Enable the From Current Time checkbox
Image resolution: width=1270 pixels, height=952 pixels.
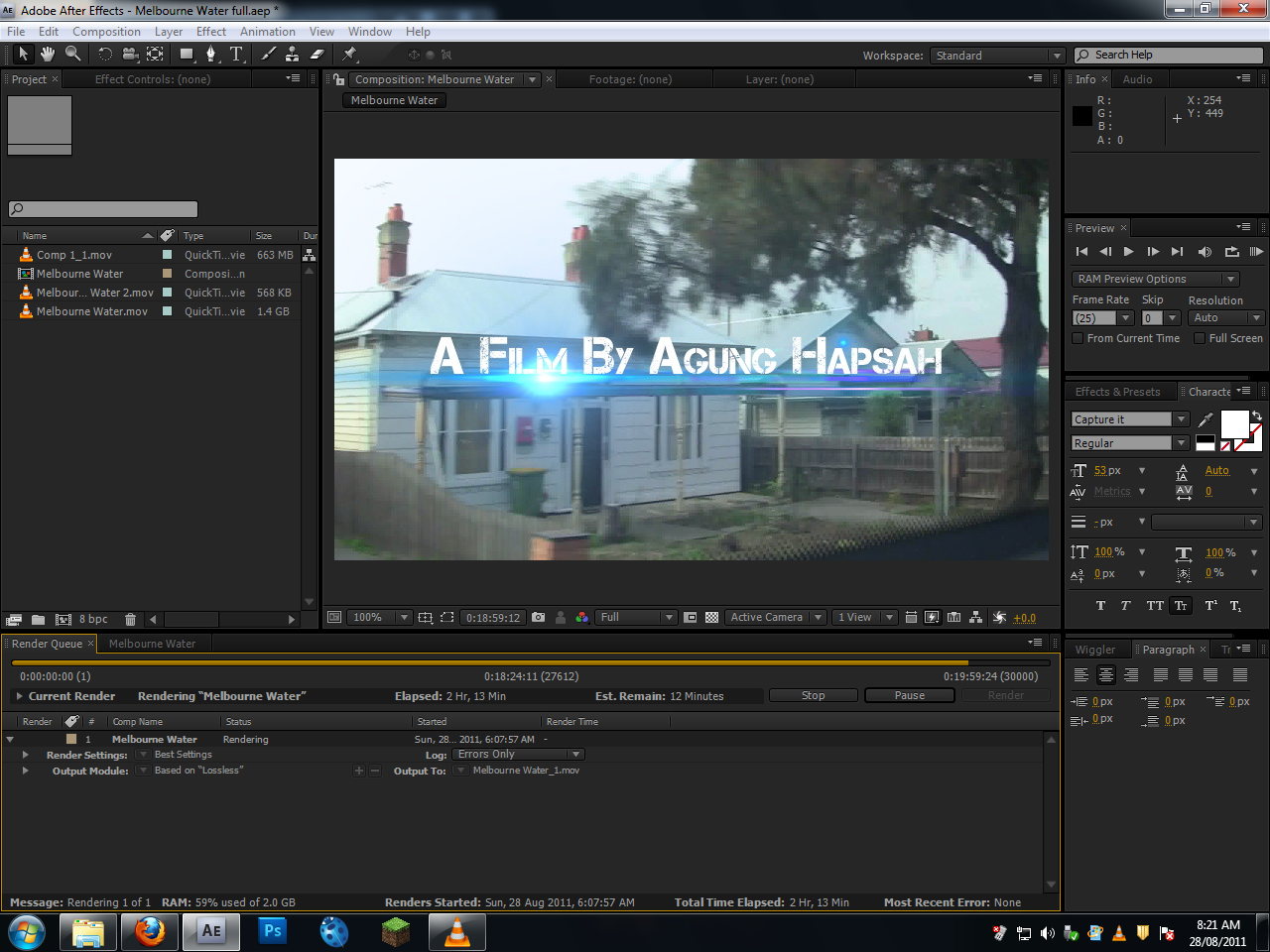click(x=1078, y=338)
